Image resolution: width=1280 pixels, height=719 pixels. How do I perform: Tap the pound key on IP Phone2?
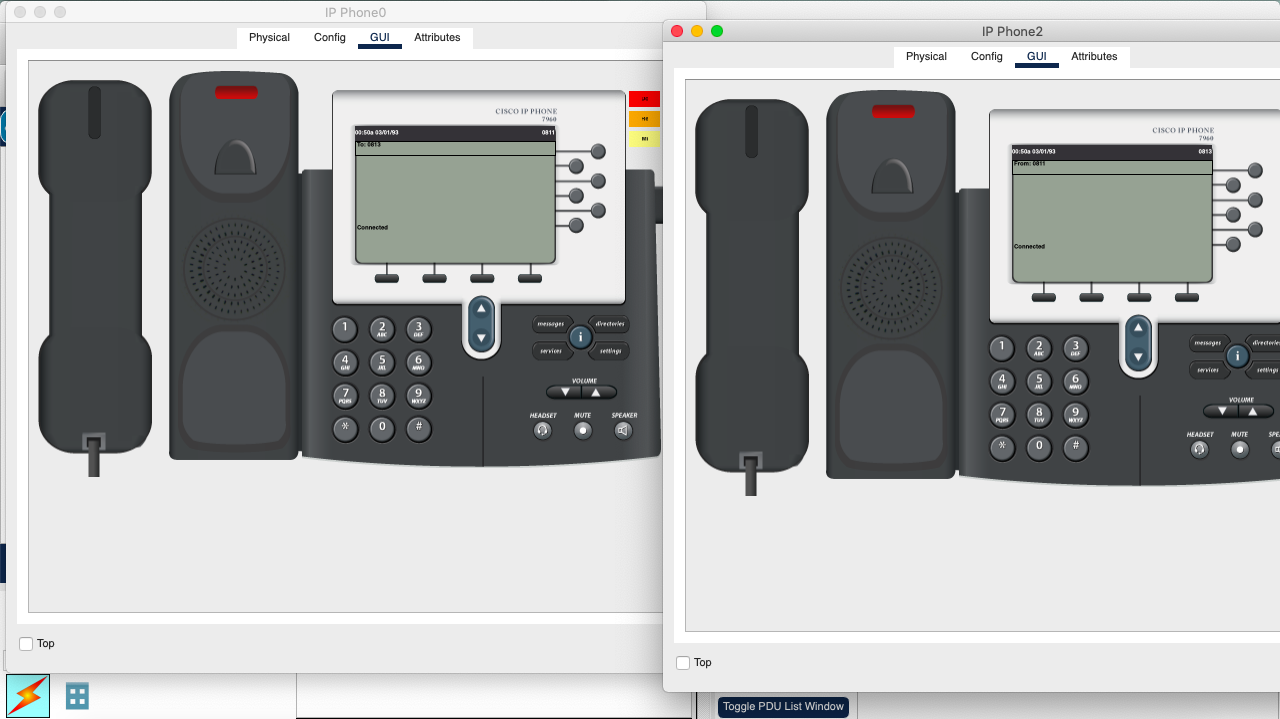coord(1075,447)
